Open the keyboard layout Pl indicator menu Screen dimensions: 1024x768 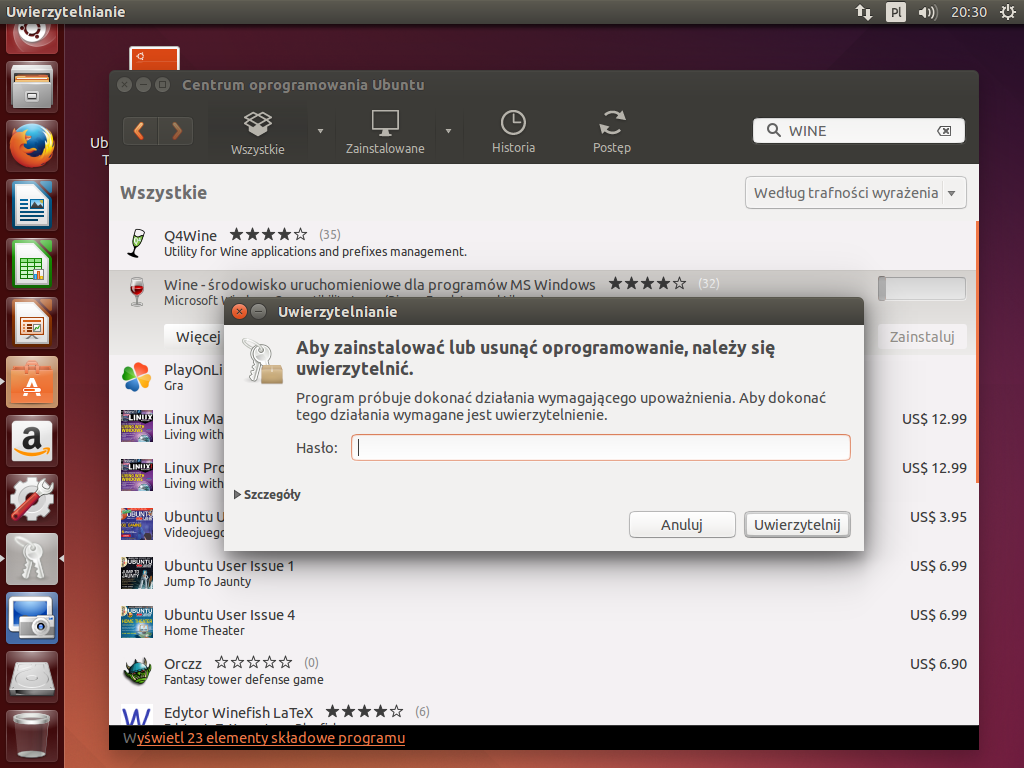pos(895,12)
